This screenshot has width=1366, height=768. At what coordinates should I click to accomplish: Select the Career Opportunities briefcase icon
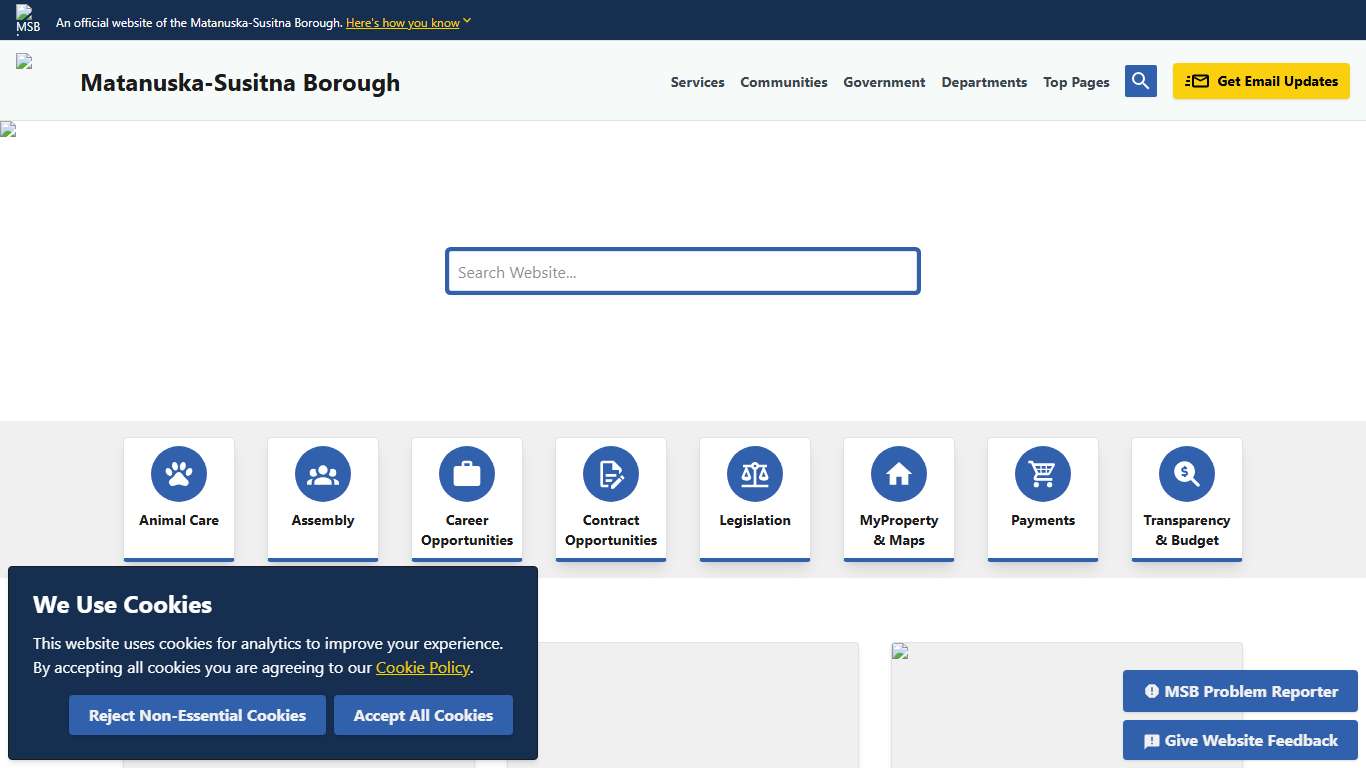tap(467, 474)
